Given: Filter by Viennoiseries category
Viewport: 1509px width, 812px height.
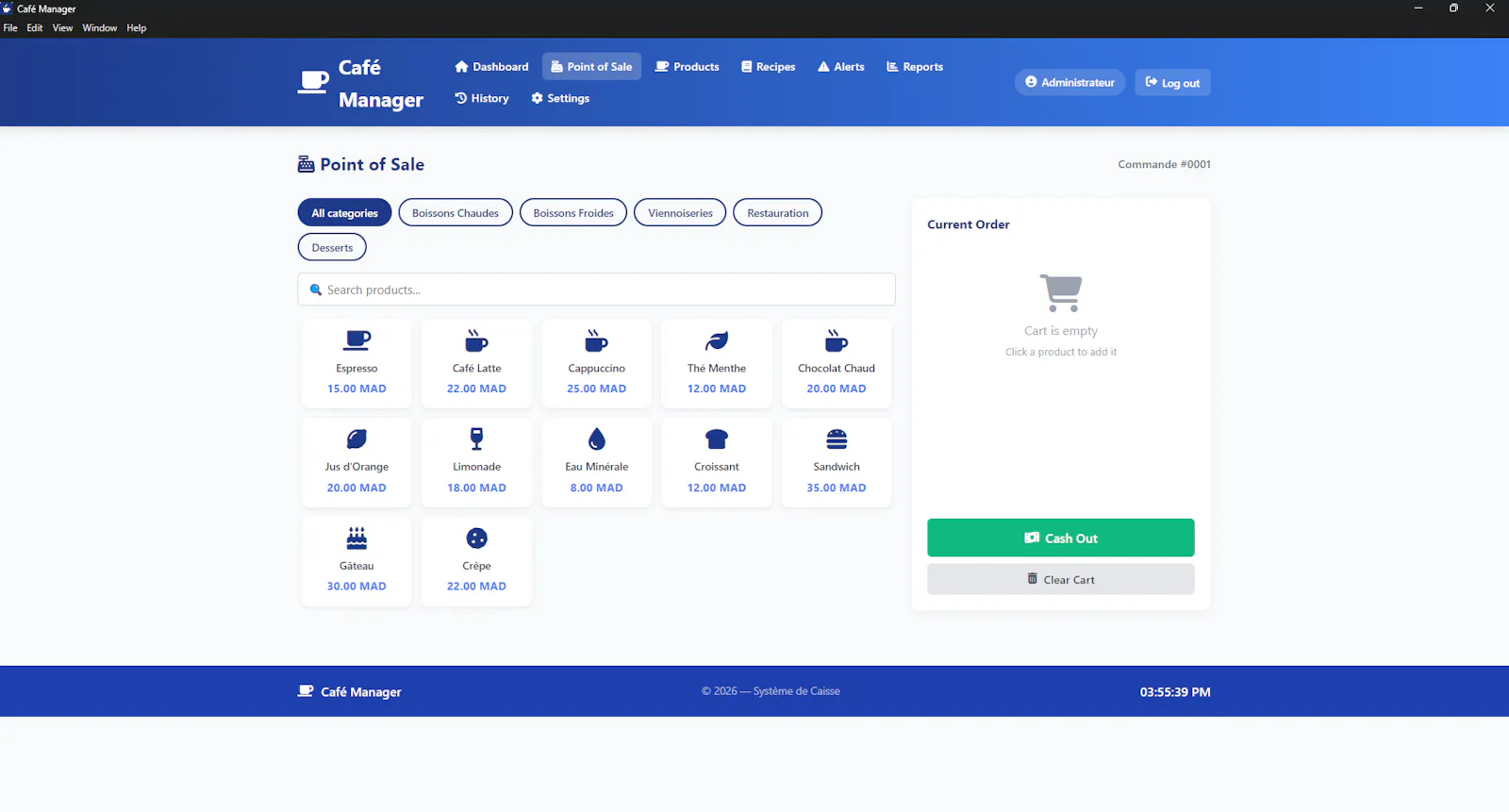Looking at the screenshot, I should pyautogui.click(x=680, y=213).
